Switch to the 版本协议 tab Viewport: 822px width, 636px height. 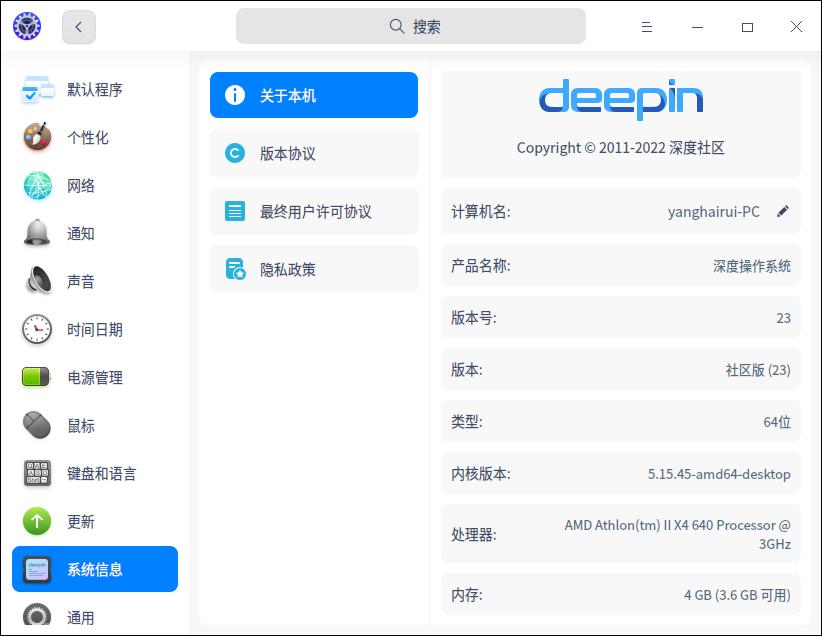314,153
